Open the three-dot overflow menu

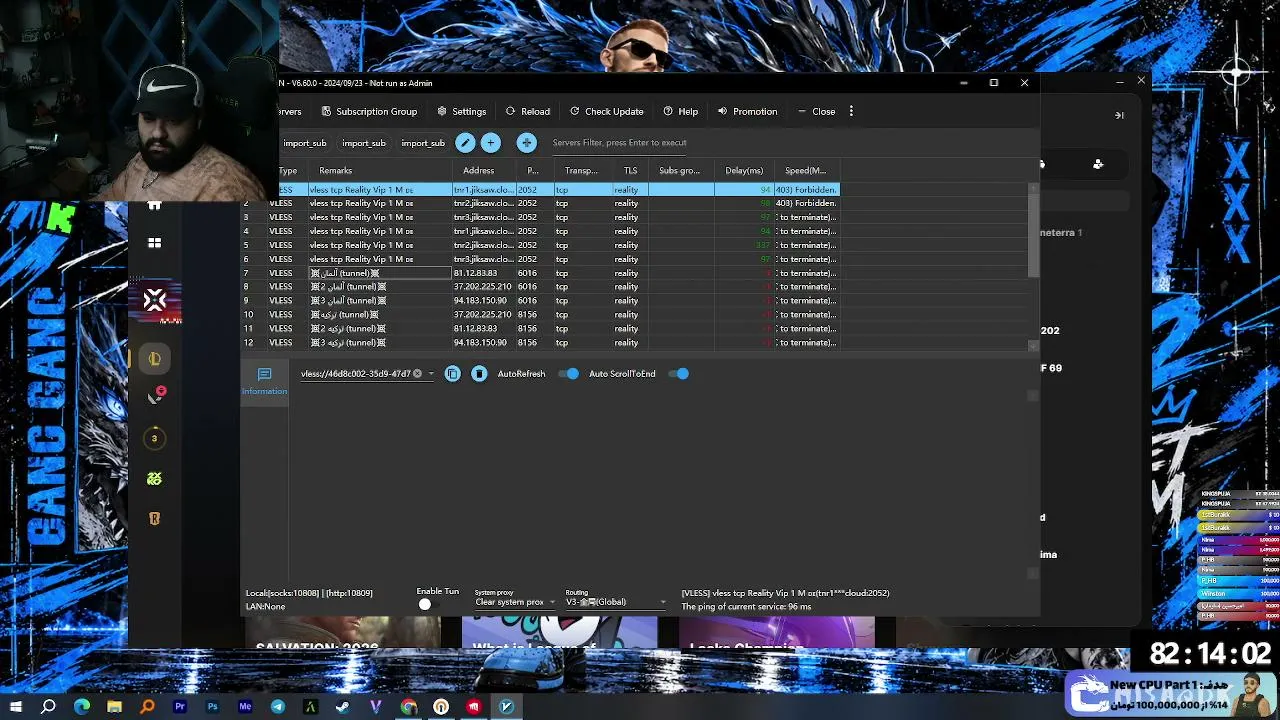[851, 111]
